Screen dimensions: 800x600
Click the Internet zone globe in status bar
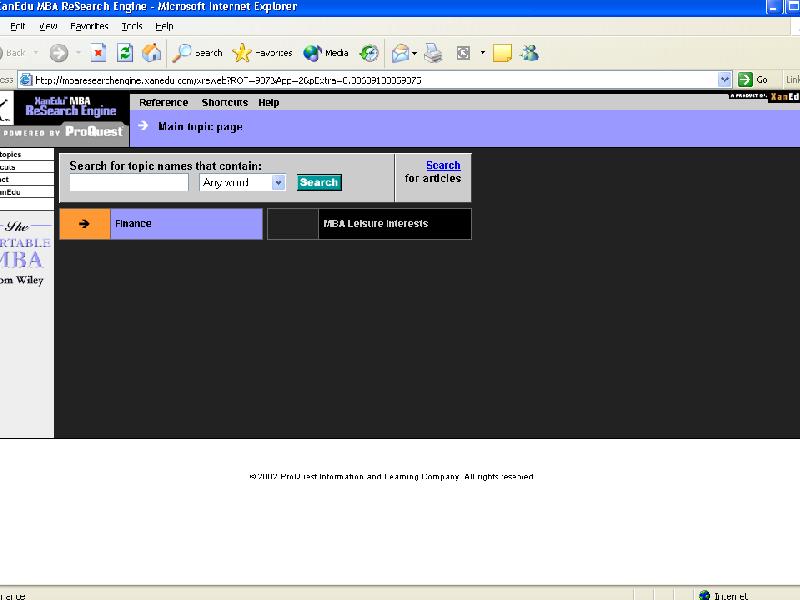(704, 595)
